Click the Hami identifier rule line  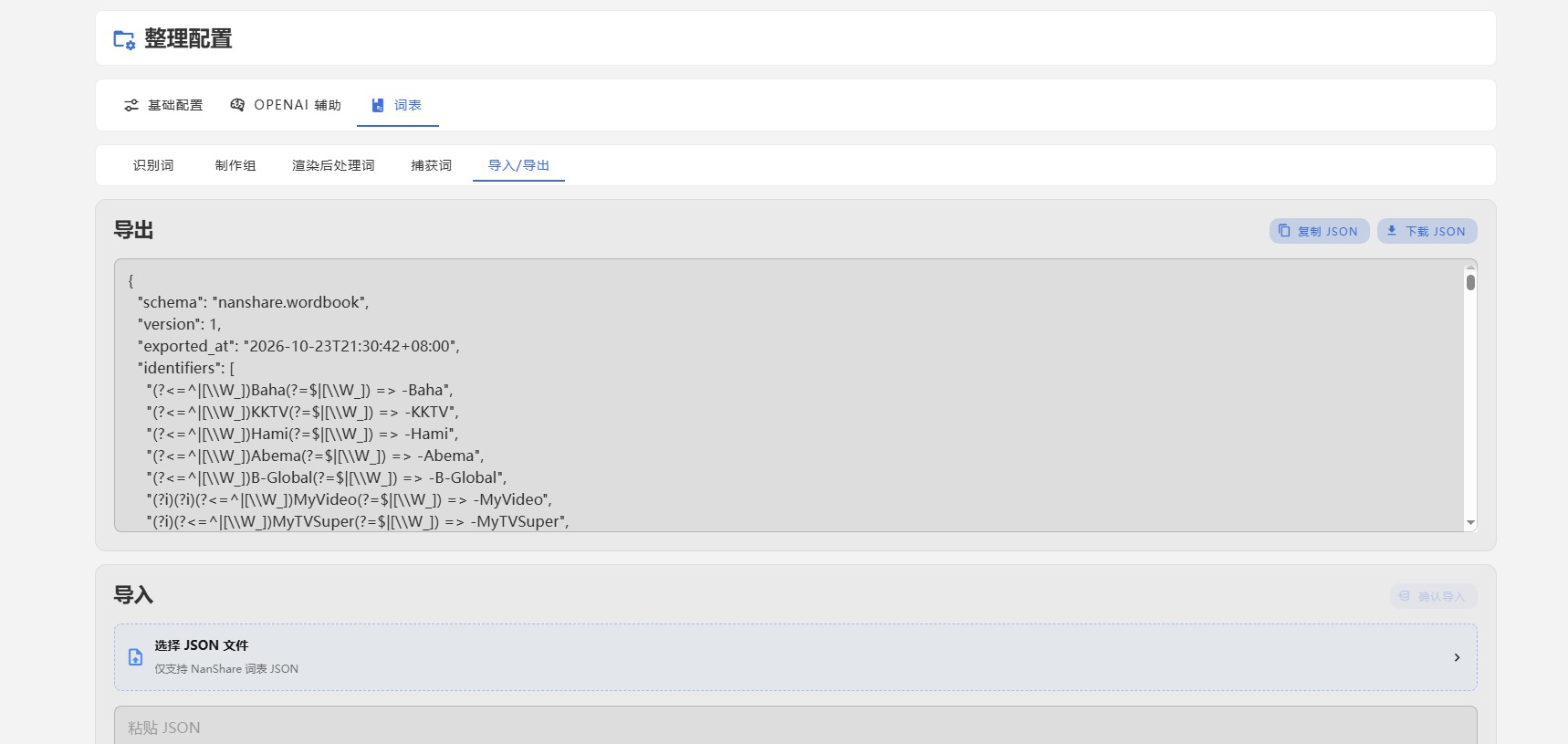302,434
